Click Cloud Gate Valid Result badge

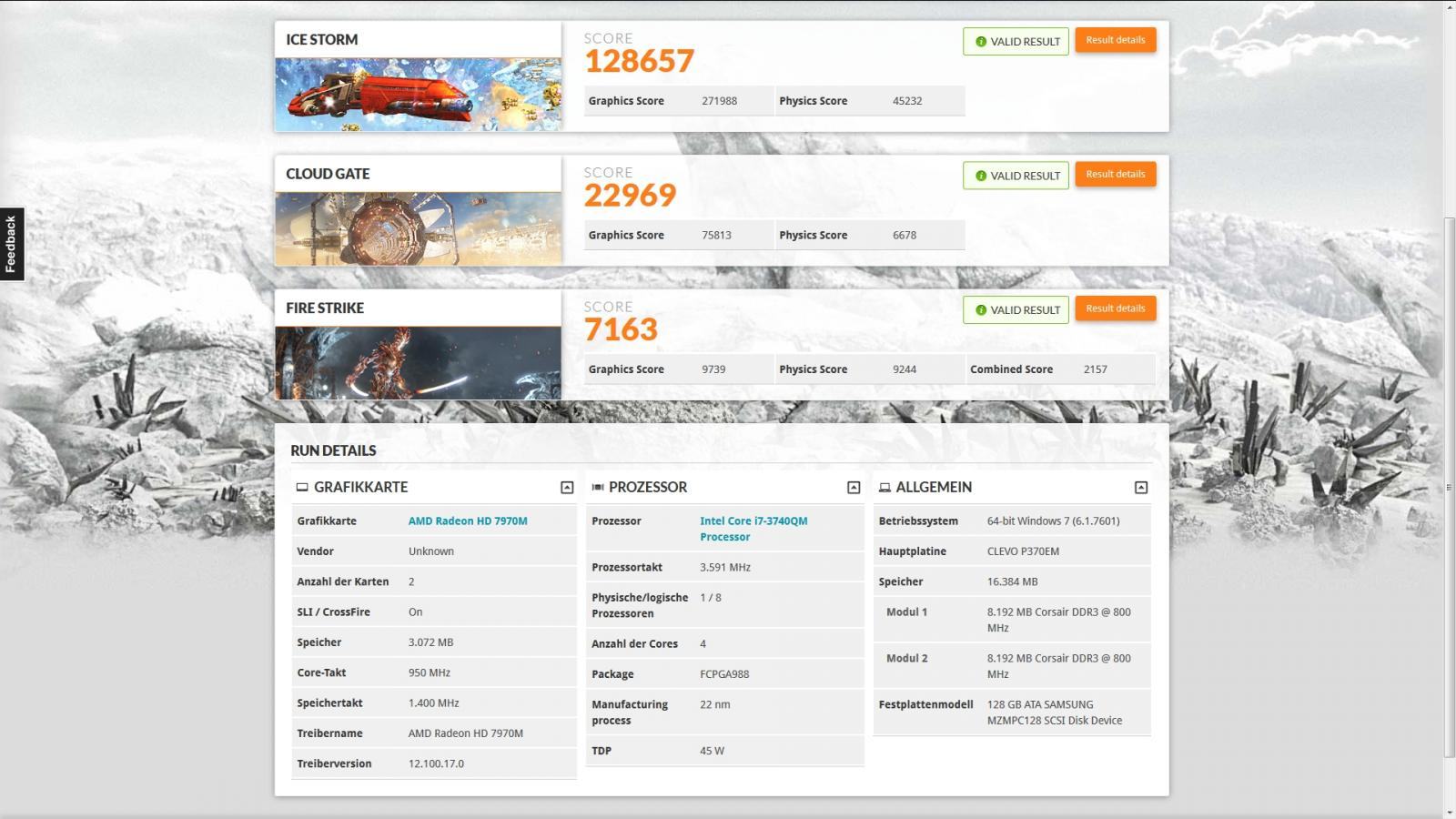click(x=1016, y=176)
